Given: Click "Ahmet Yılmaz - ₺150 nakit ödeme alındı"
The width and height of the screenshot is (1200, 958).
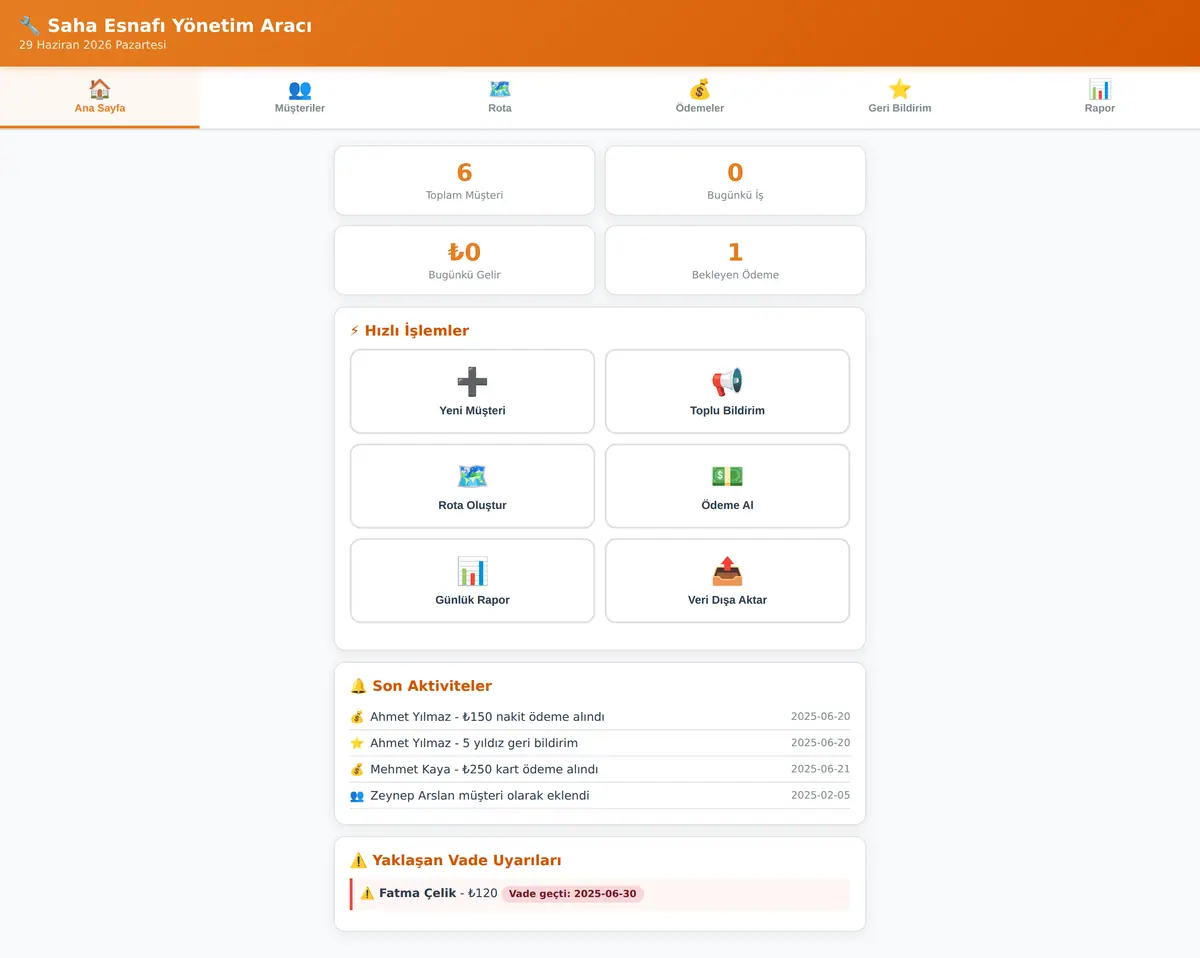Looking at the screenshot, I should click(x=487, y=717).
